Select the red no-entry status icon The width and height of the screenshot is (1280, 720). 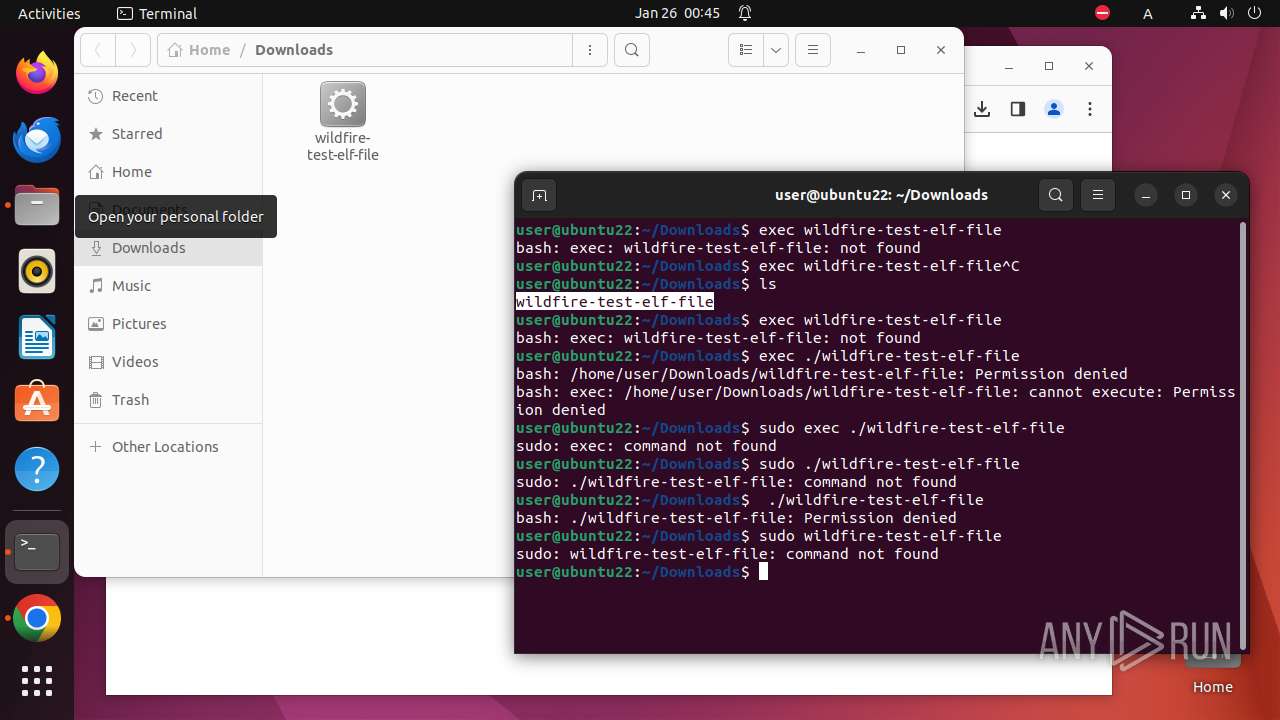coord(1103,13)
